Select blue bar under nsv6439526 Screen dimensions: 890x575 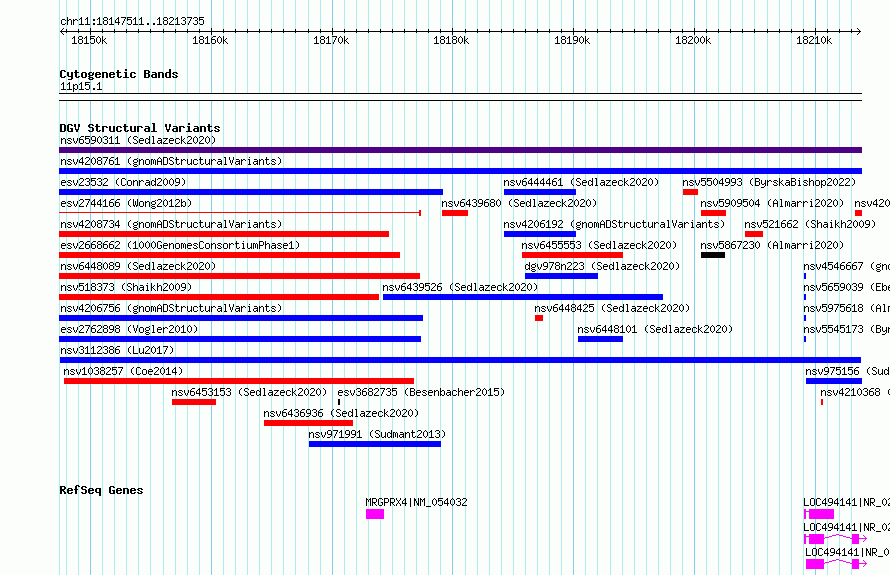point(523,297)
